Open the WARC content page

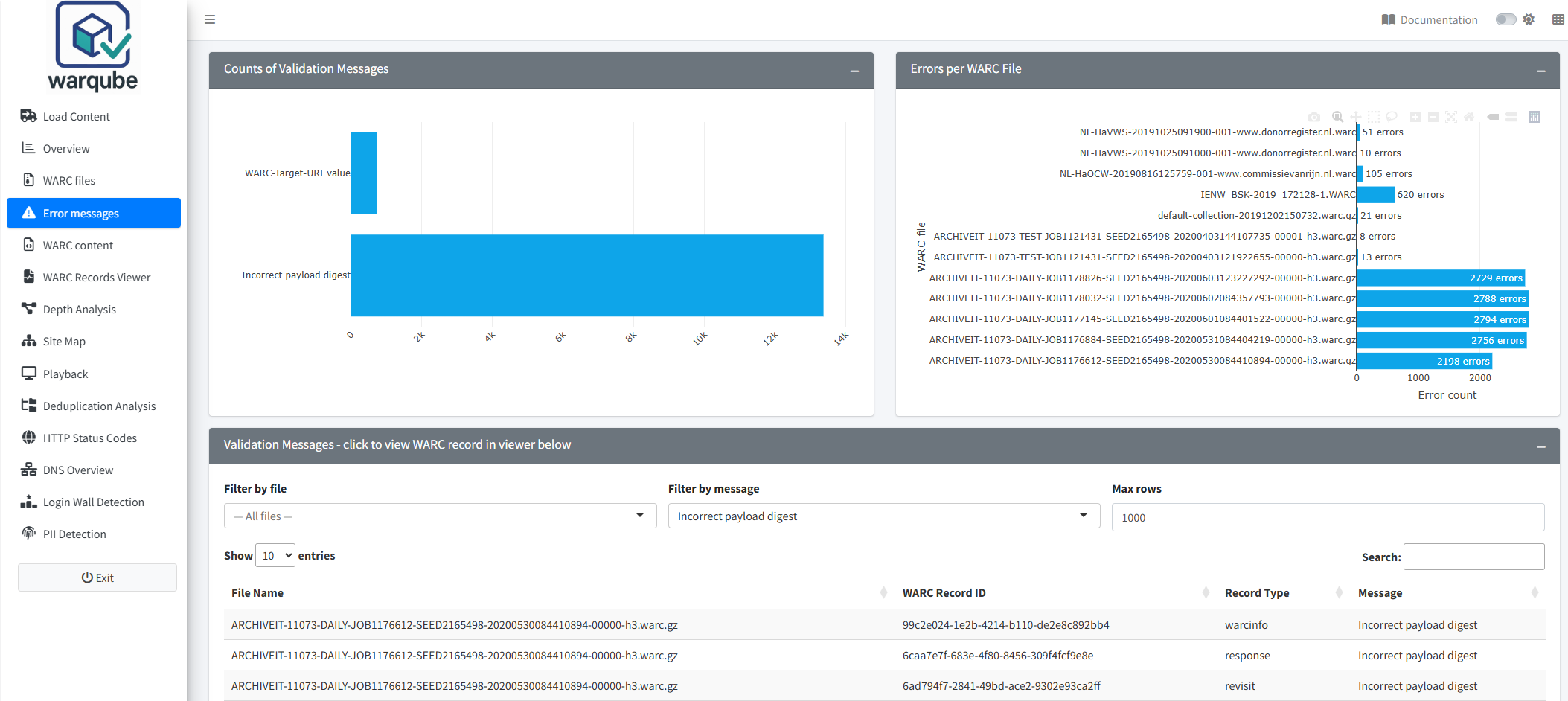click(94, 245)
